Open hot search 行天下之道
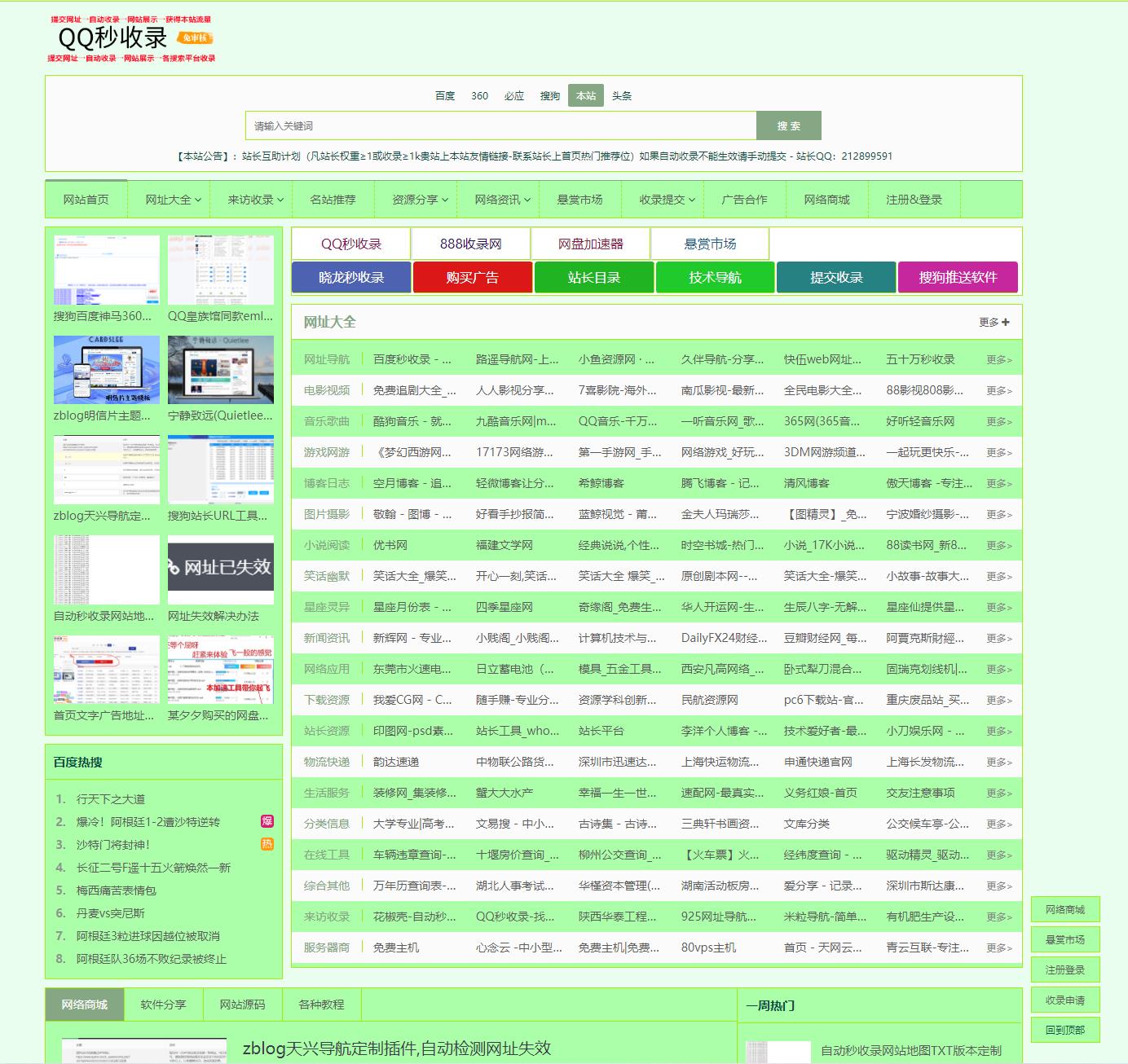Screen dimensions: 1128x1064 (x=111, y=799)
